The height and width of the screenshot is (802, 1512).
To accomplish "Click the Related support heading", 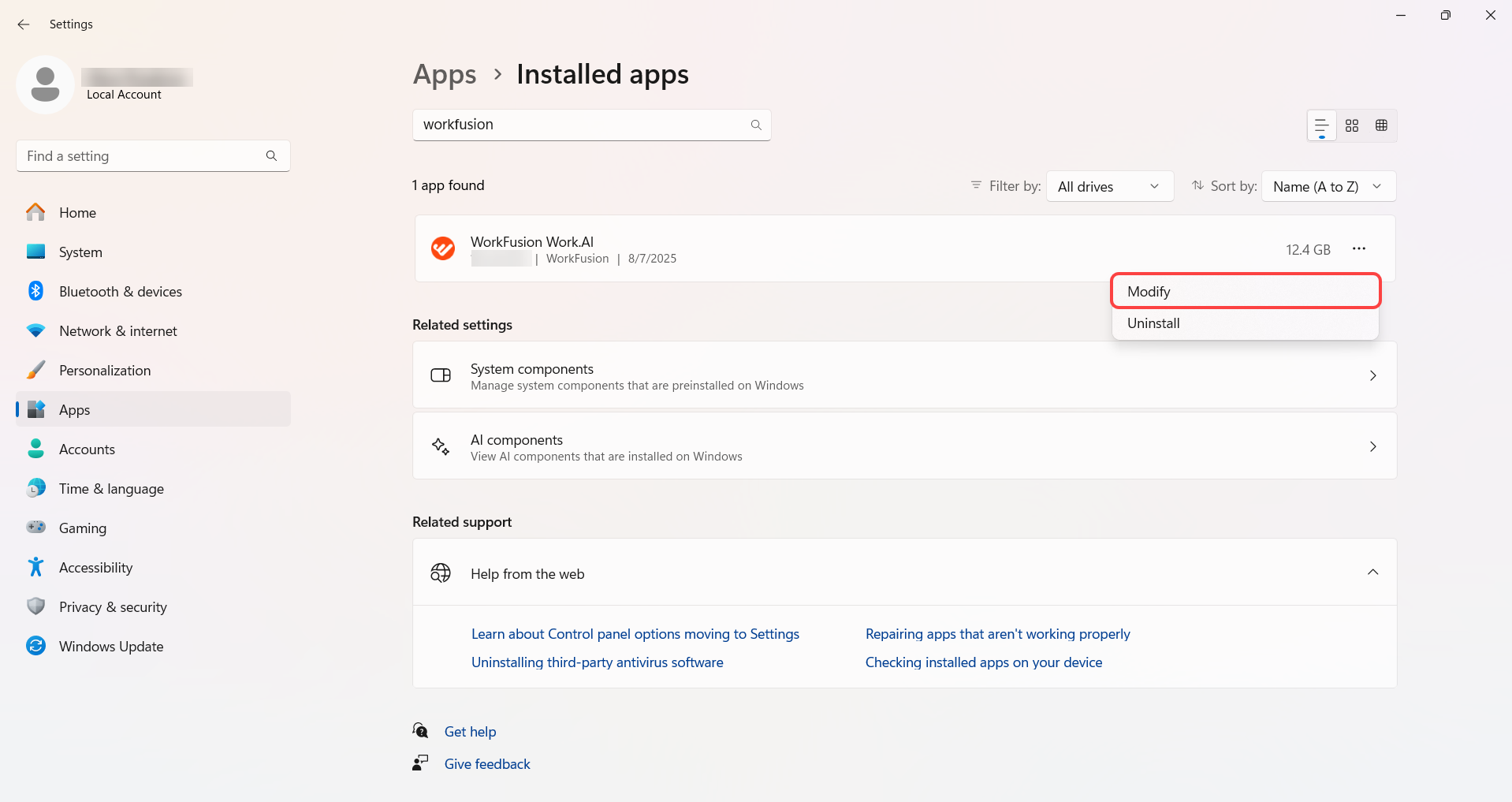I will (462, 522).
